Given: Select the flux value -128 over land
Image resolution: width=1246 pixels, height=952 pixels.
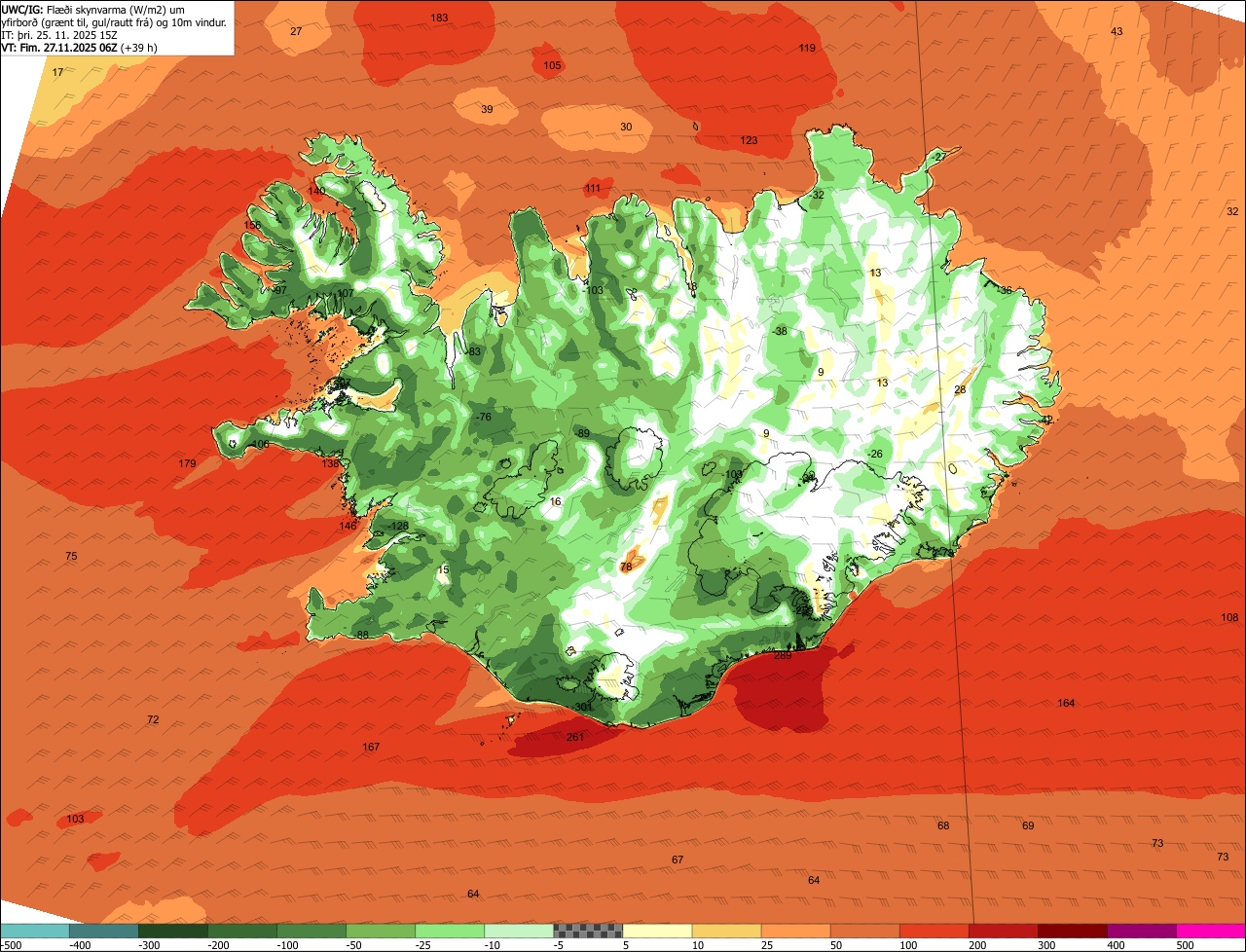Looking at the screenshot, I should 398,526.
